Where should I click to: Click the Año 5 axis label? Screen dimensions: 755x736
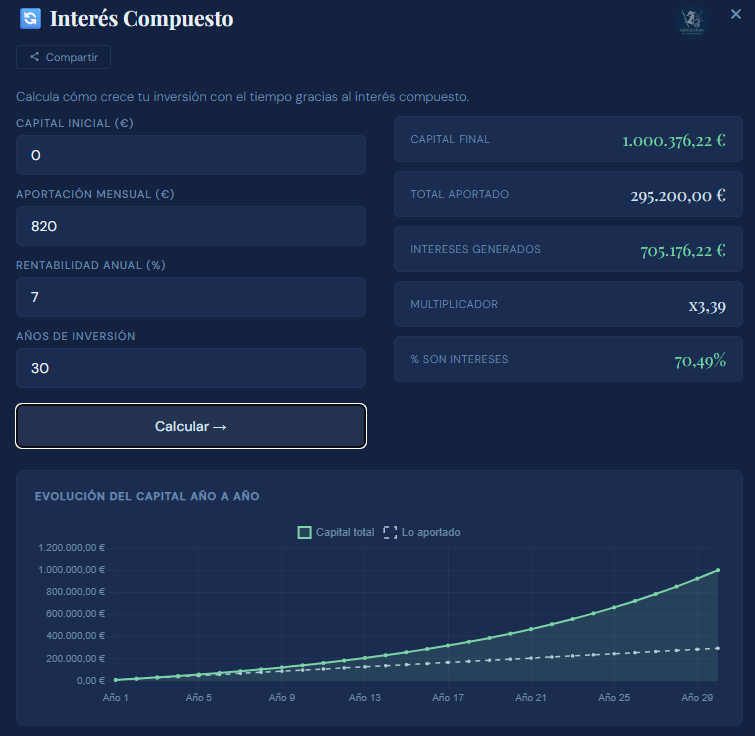pyautogui.click(x=198, y=697)
